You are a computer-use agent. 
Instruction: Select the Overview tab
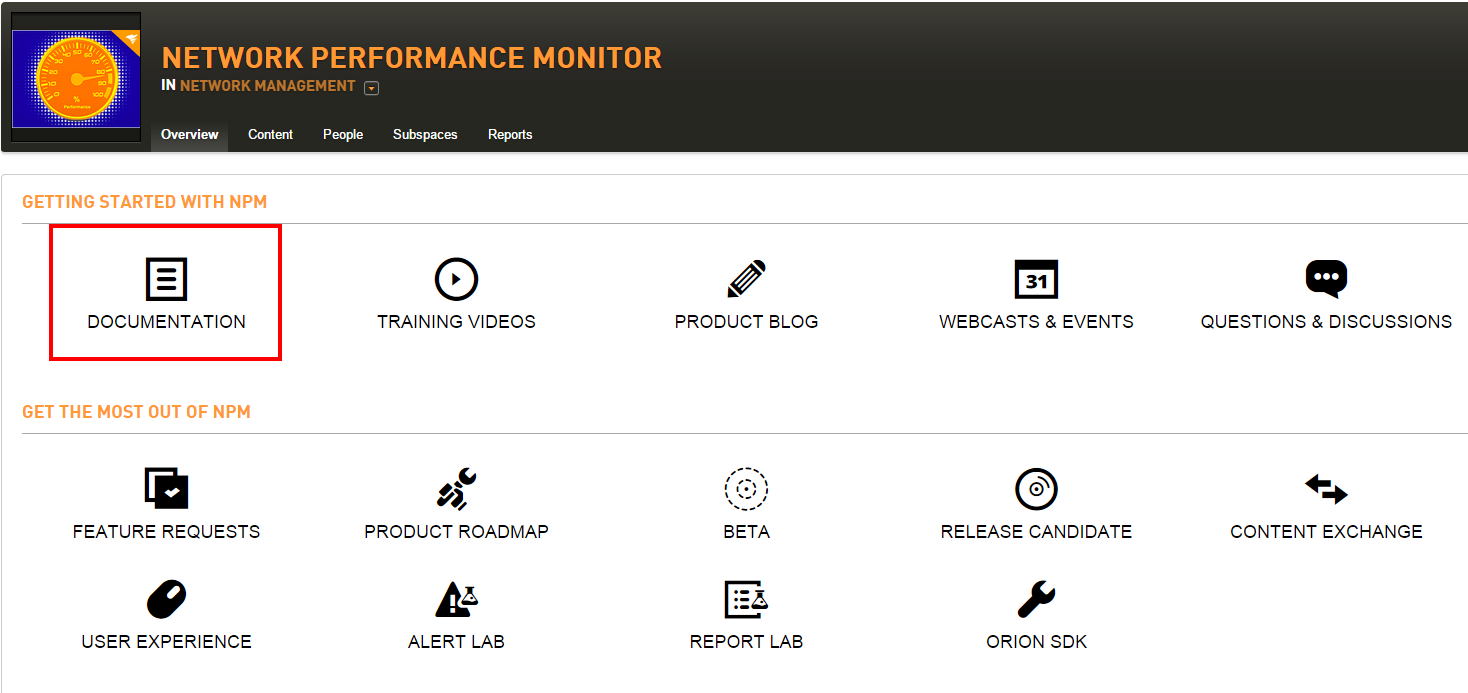pos(189,134)
